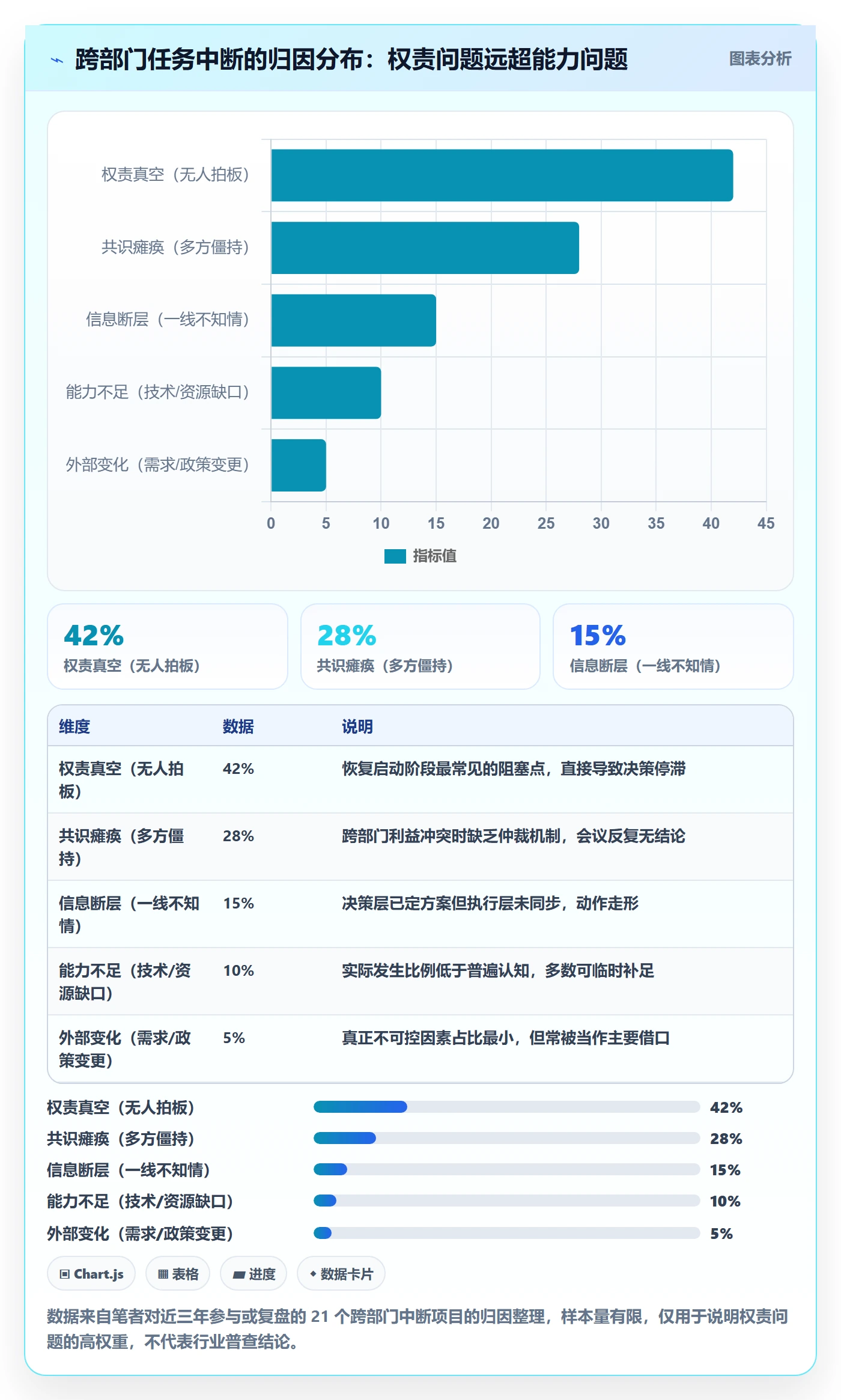Click the 10% value in the table
This screenshot has height=1400, width=841.
coord(238,970)
